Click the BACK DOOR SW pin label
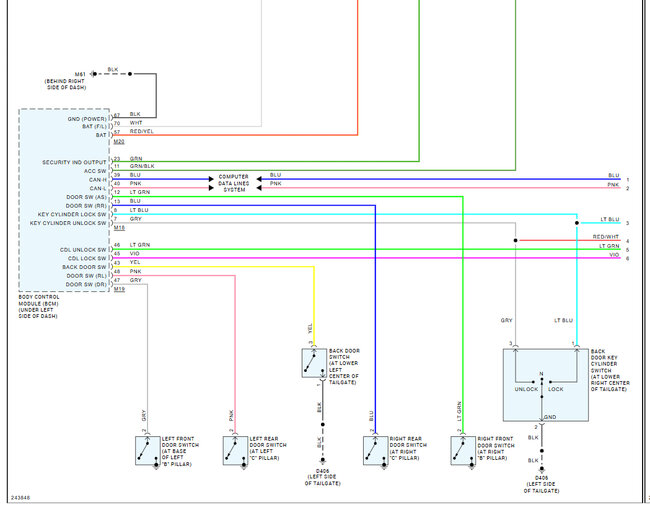 pos(85,267)
